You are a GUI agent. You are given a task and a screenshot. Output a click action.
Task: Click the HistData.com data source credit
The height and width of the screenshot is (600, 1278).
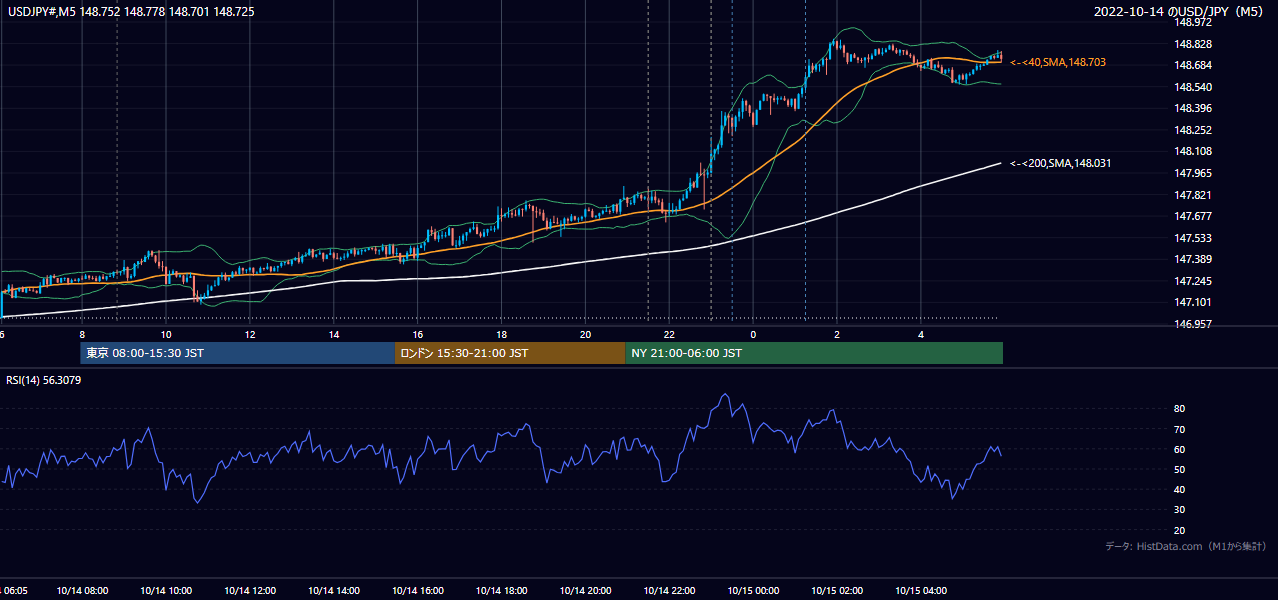[1185, 546]
